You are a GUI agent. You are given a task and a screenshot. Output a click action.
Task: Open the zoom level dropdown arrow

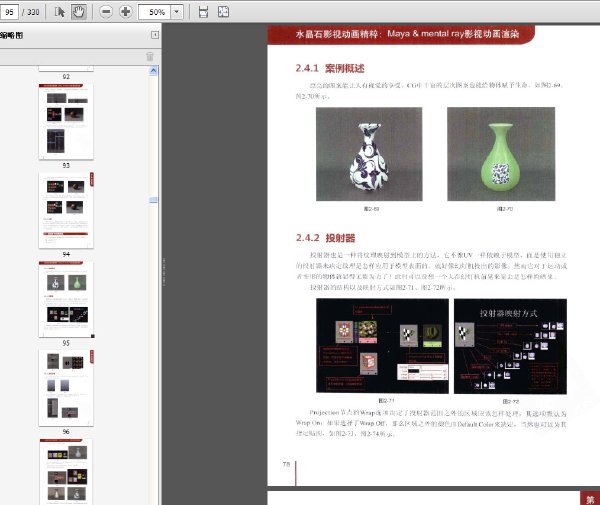click(x=176, y=12)
